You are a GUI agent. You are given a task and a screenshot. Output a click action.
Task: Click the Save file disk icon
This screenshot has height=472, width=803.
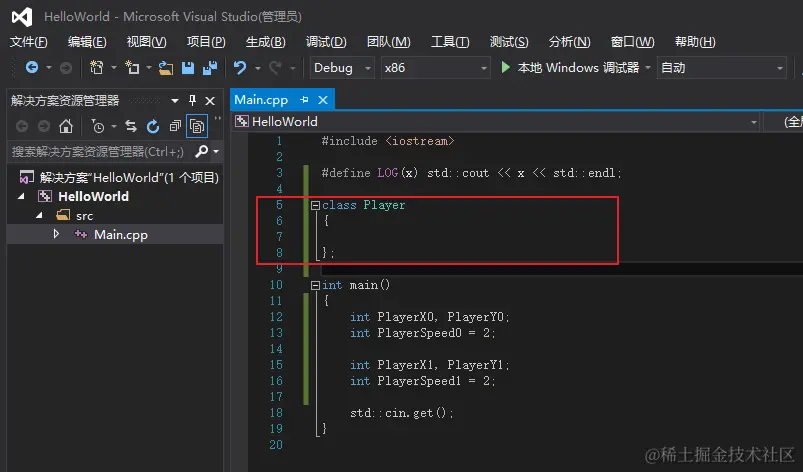188,68
